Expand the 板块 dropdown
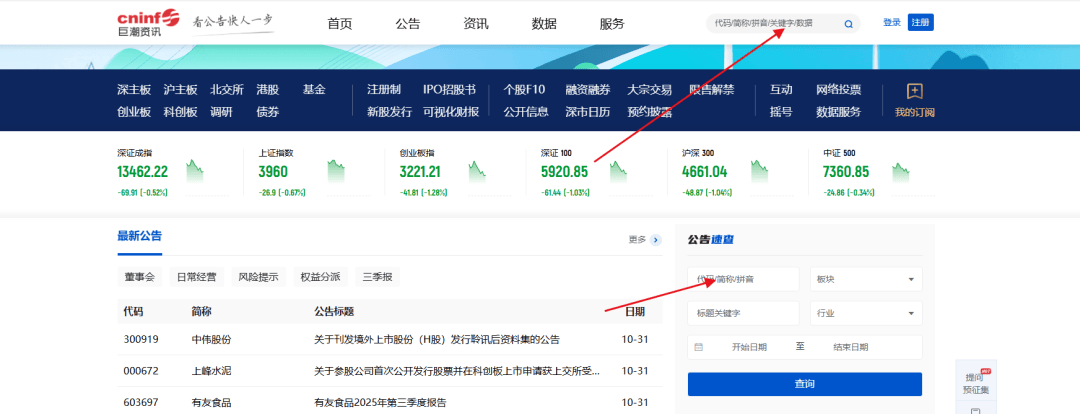The height and width of the screenshot is (414, 1080). [x=865, y=280]
